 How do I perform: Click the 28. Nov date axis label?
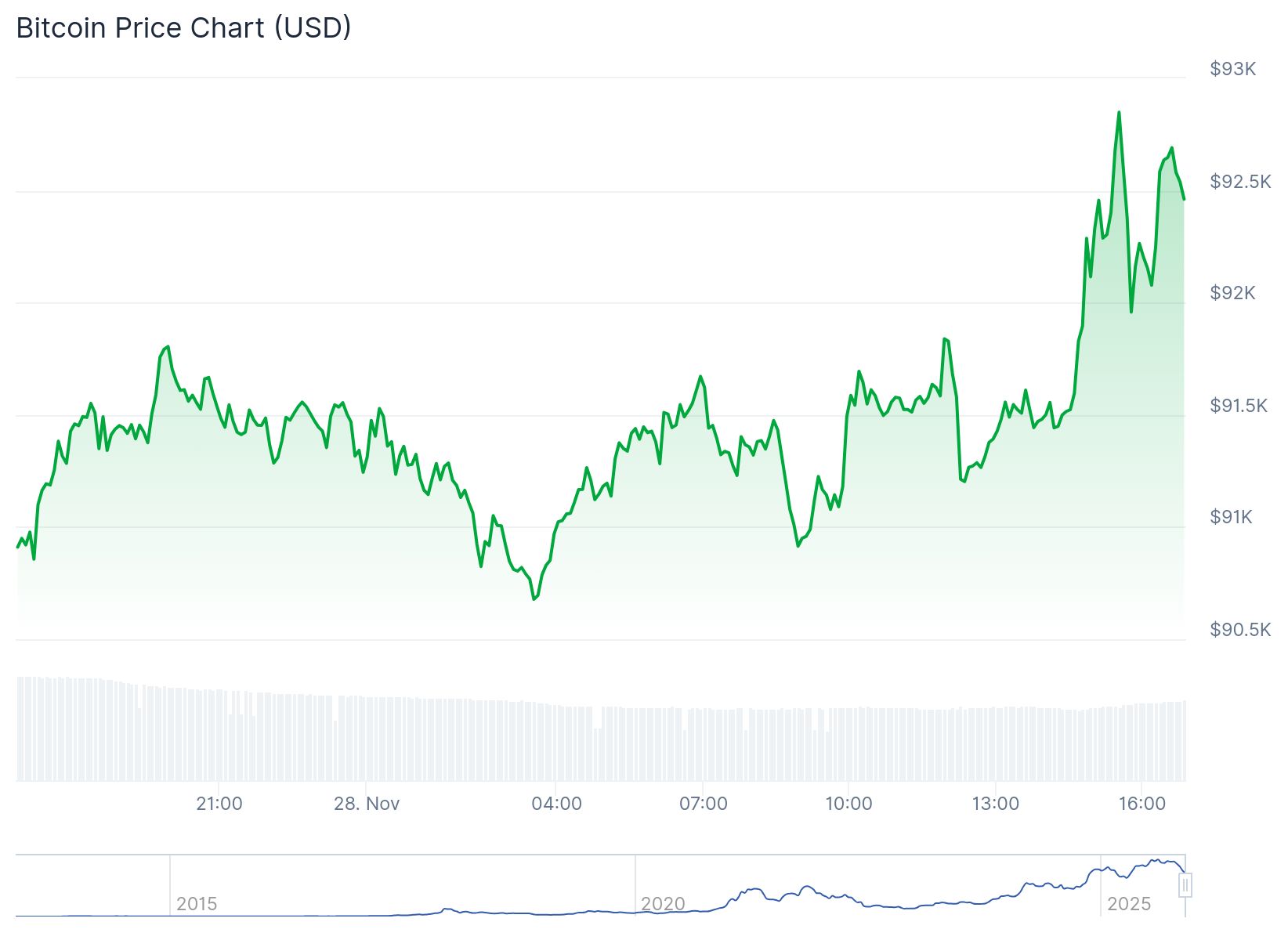click(x=367, y=804)
